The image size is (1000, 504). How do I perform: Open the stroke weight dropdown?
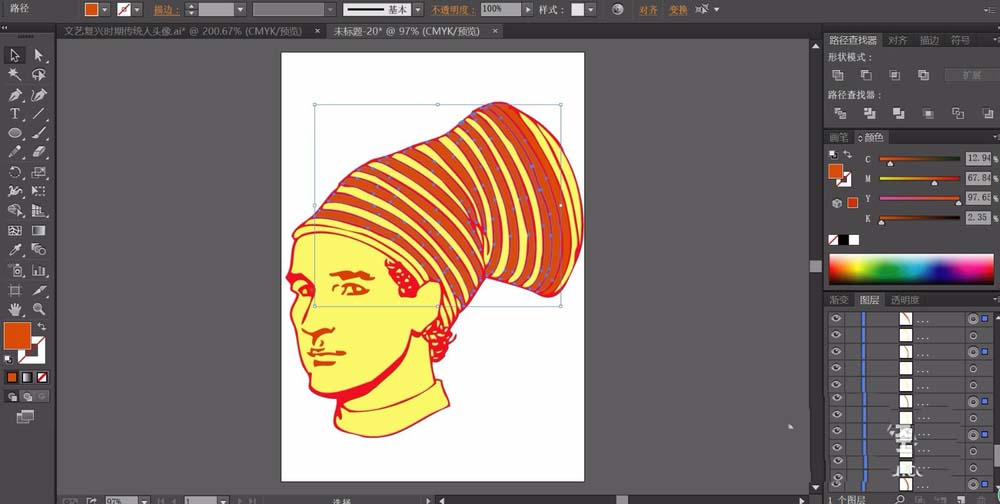240,10
